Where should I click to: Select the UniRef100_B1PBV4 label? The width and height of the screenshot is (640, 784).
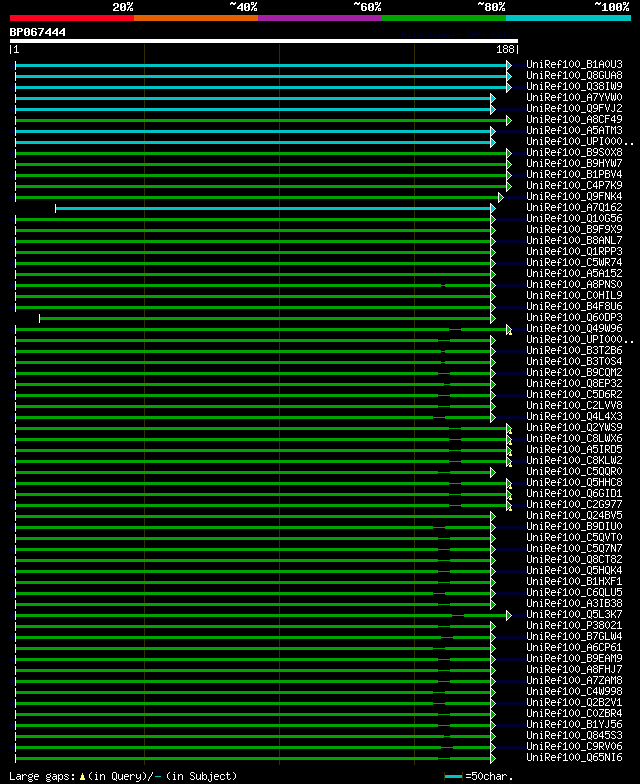point(574,174)
